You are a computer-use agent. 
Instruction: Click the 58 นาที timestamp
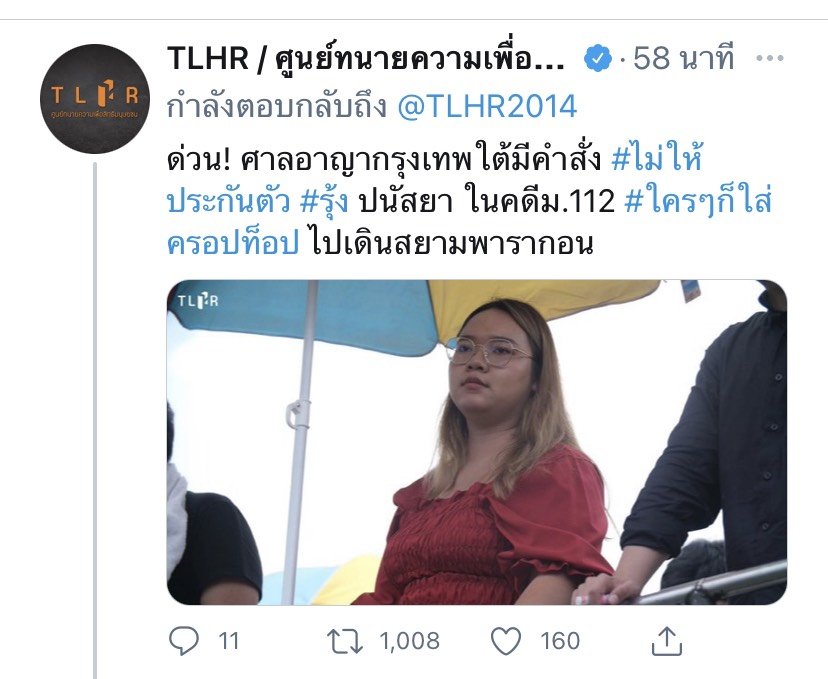(x=683, y=58)
